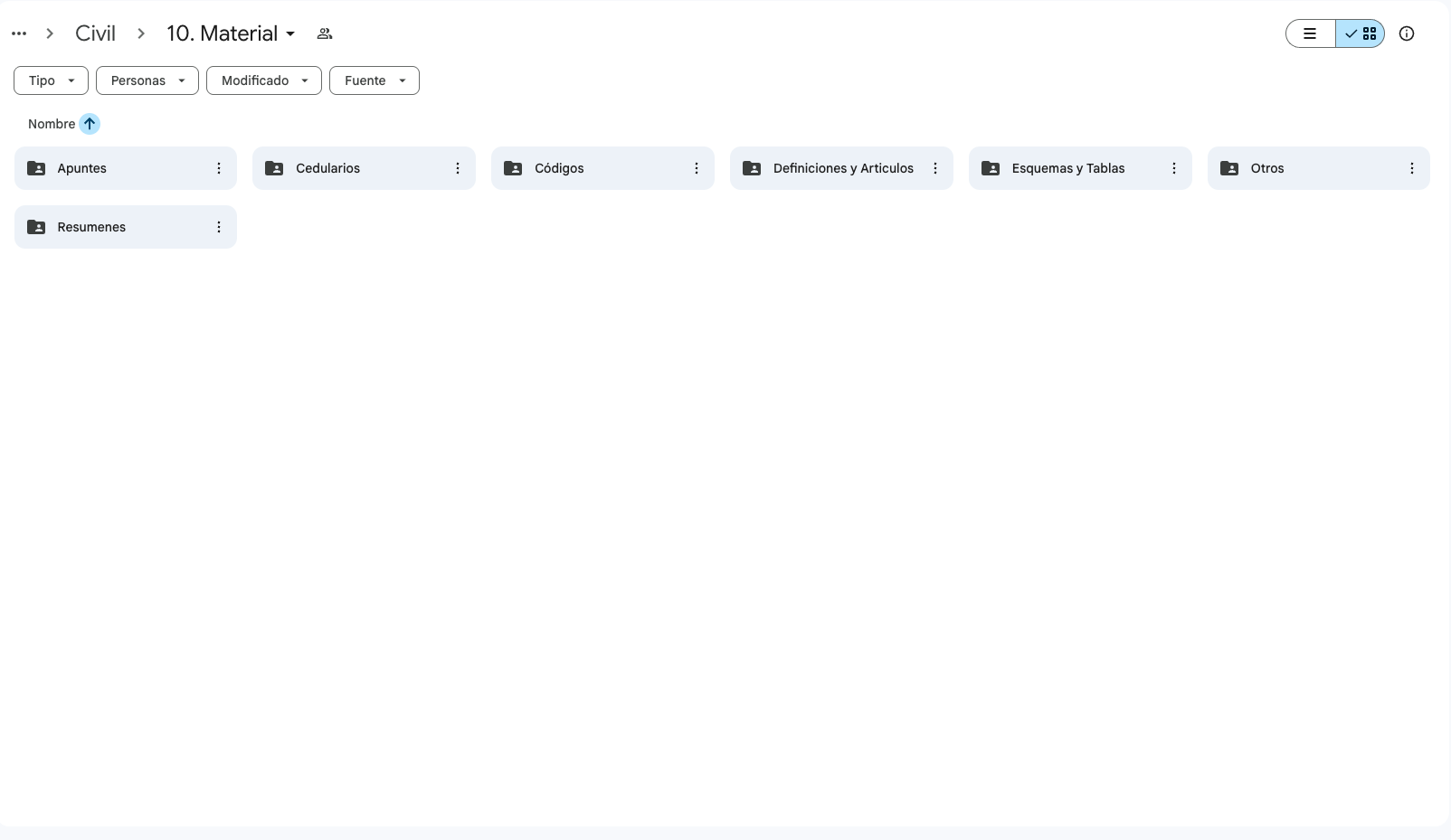Screen dimensions: 1451x840
Task: Show hidden breadcrumb folders via ellipsis
Action: tap(19, 33)
